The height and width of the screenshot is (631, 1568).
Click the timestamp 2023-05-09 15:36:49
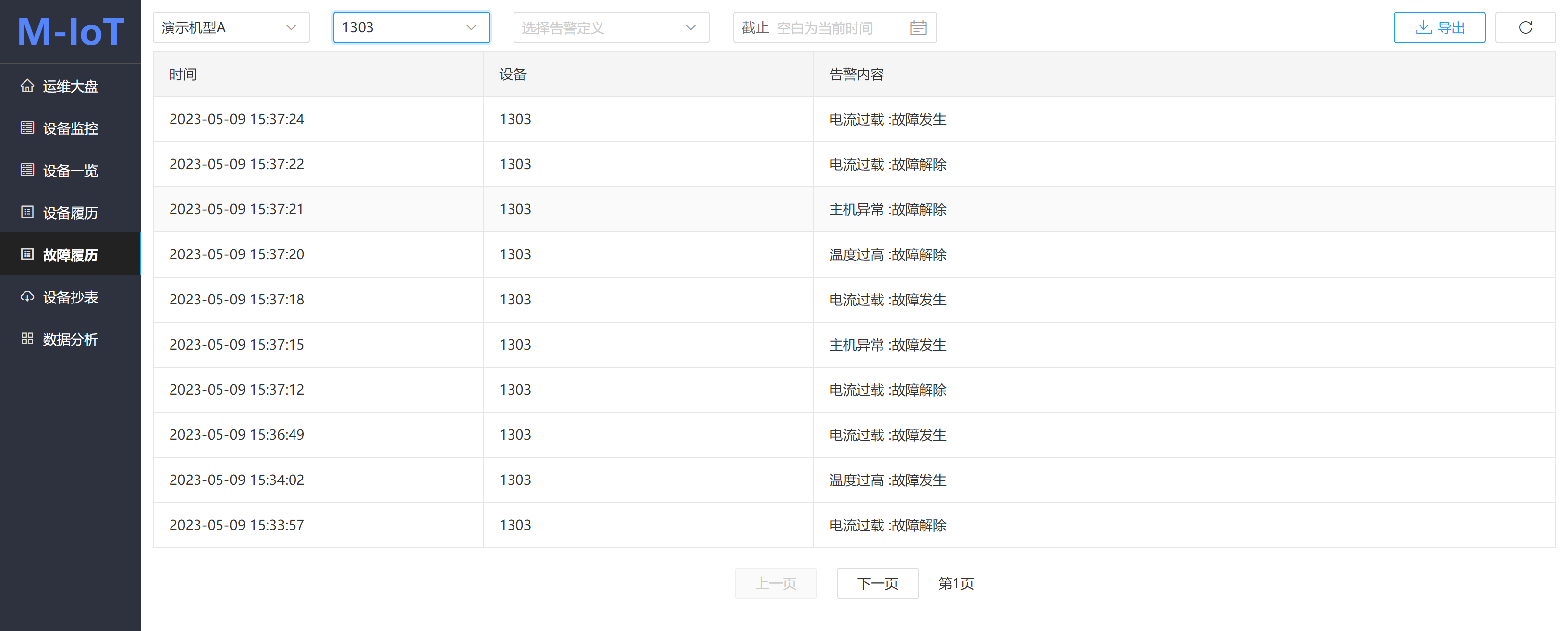pyautogui.click(x=237, y=434)
